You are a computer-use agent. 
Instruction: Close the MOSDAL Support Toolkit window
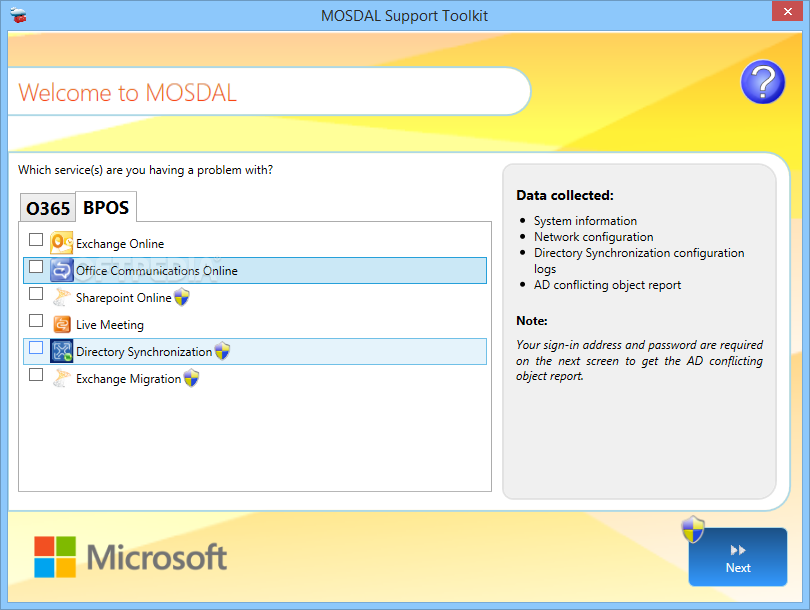click(x=787, y=11)
